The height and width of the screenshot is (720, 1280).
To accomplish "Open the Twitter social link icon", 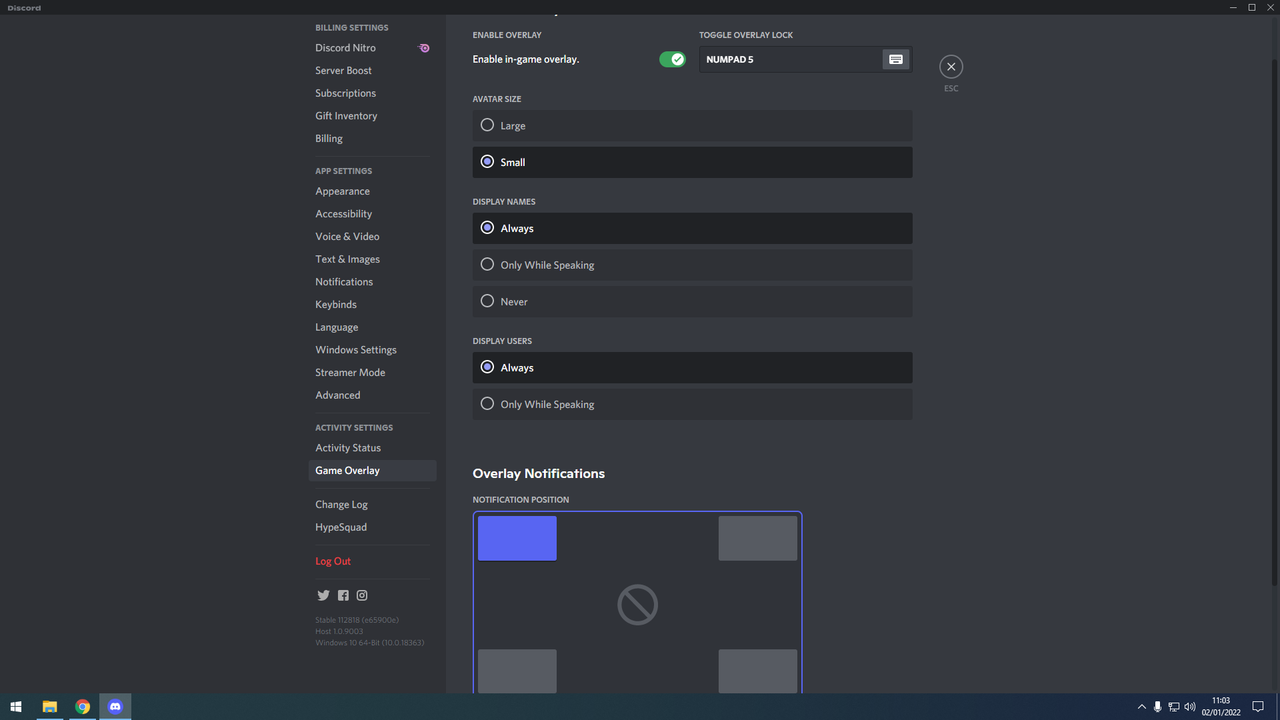I will pos(323,595).
